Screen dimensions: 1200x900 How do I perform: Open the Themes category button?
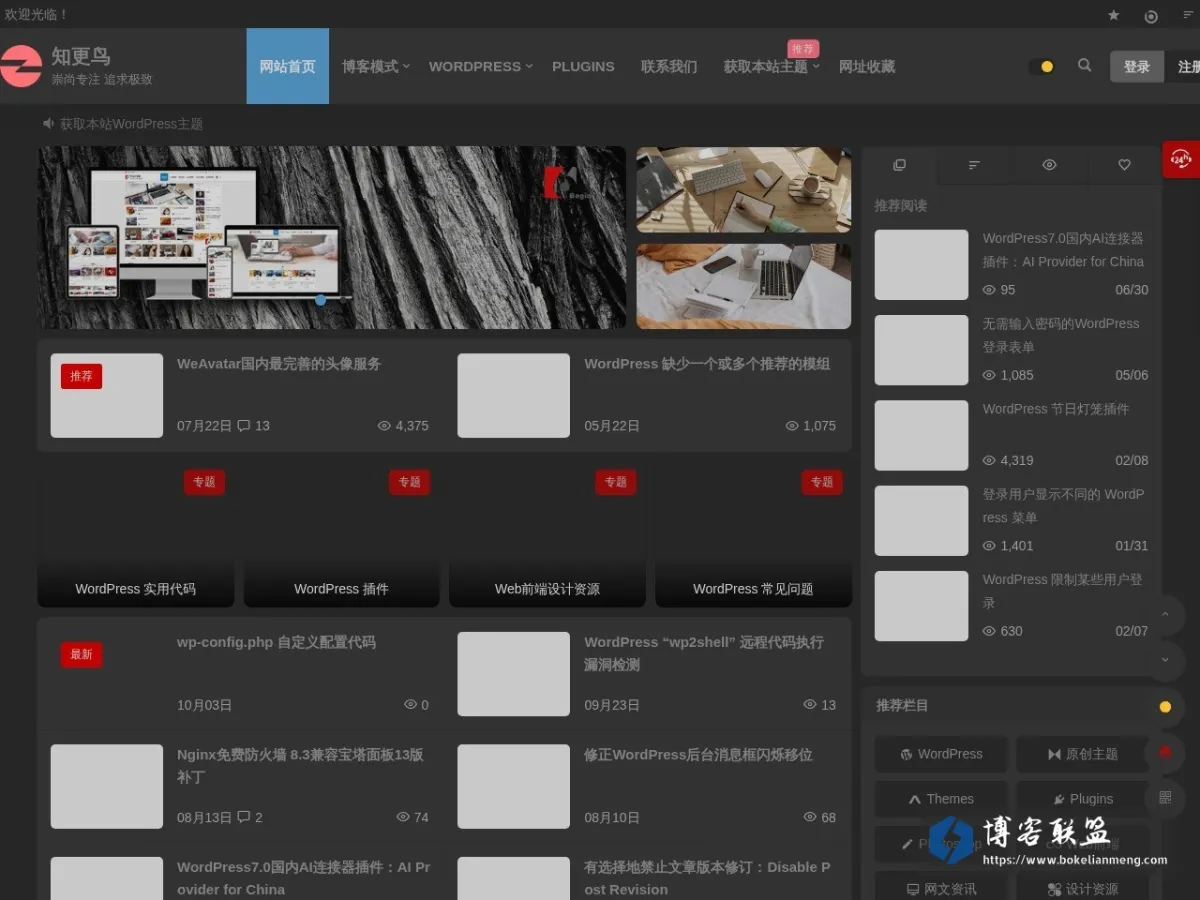pos(941,799)
